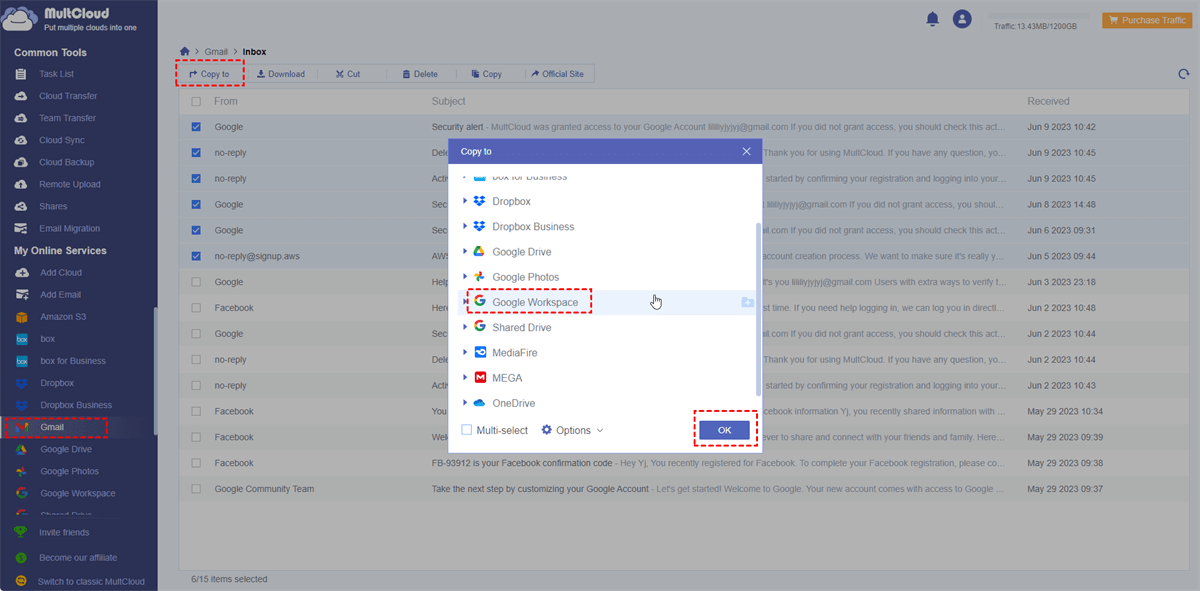This screenshot has height=591, width=1200.
Task: Check the Google Community Team email
Action: point(196,489)
